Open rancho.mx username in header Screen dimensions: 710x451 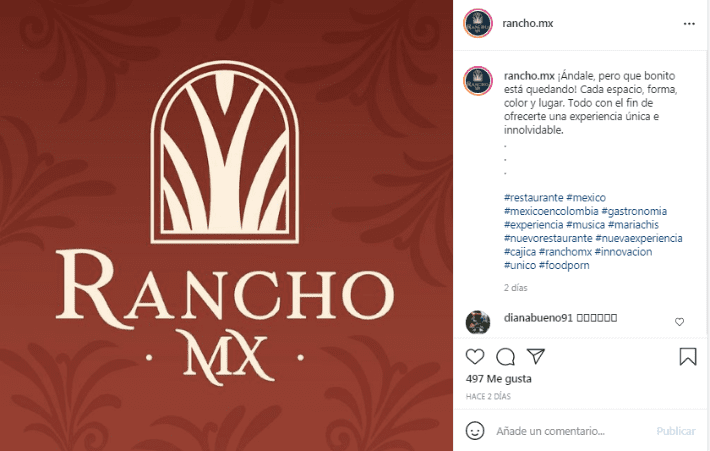[x=528, y=23]
